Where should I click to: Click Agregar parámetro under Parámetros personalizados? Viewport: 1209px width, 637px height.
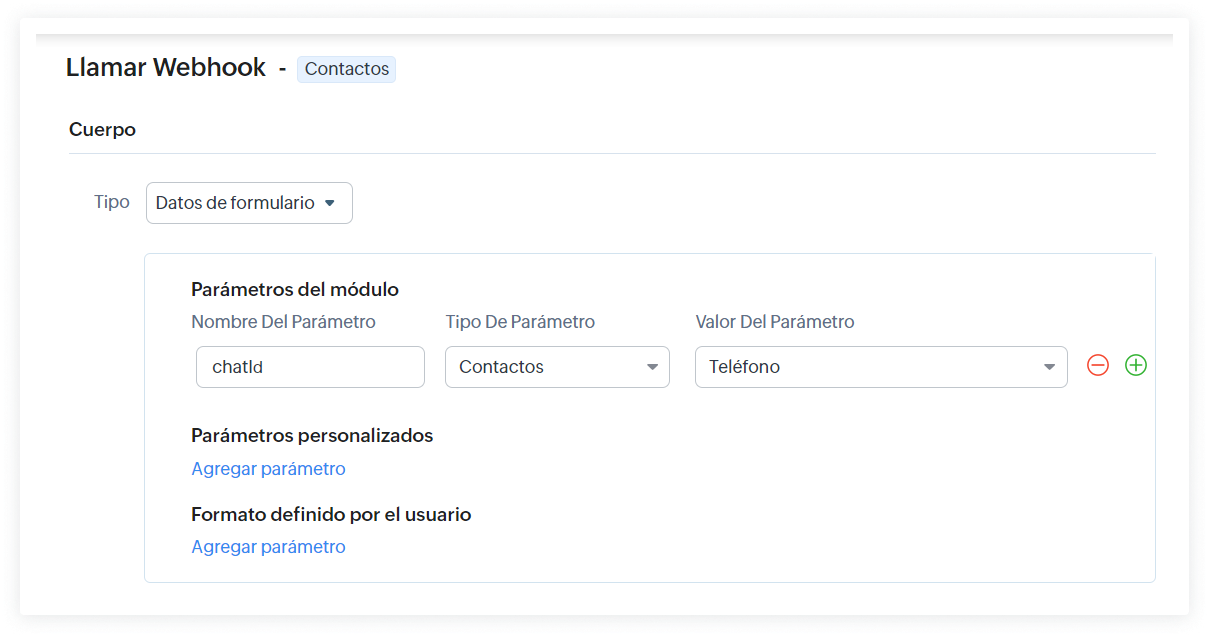268,468
